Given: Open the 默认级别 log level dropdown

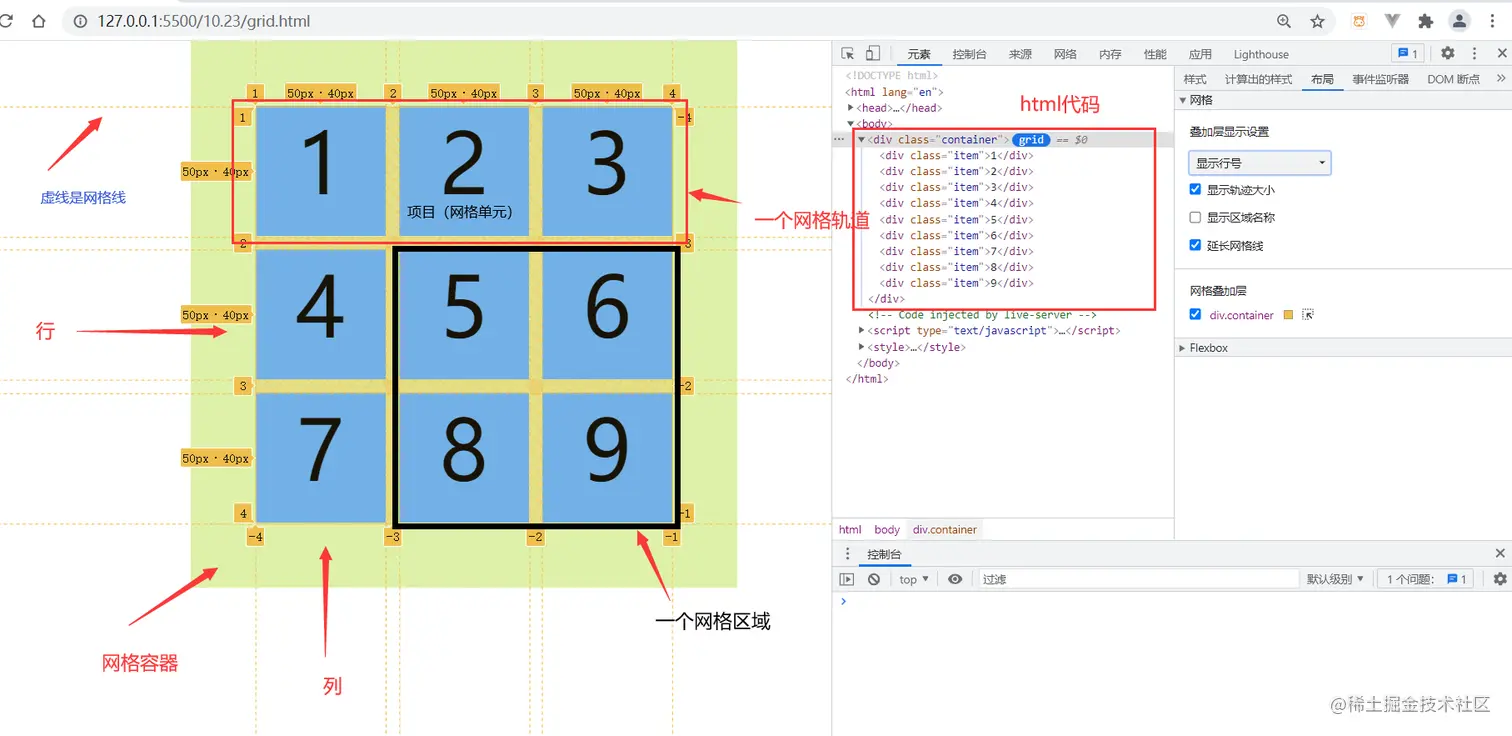Looking at the screenshot, I should coord(1335,579).
